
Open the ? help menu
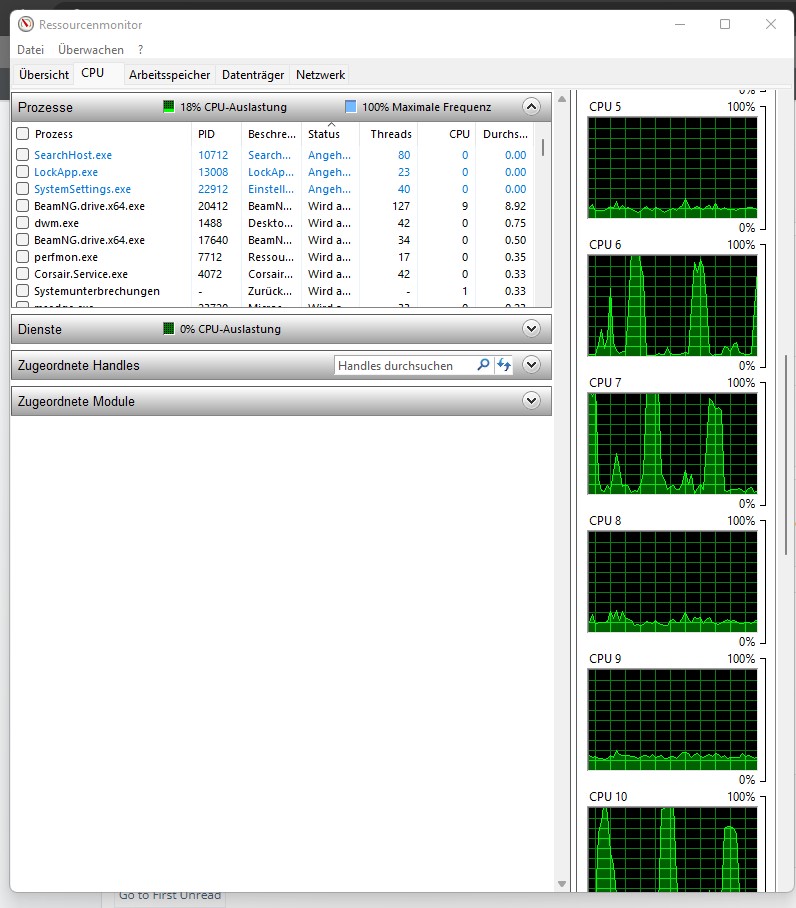pyautogui.click(x=141, y=50)
